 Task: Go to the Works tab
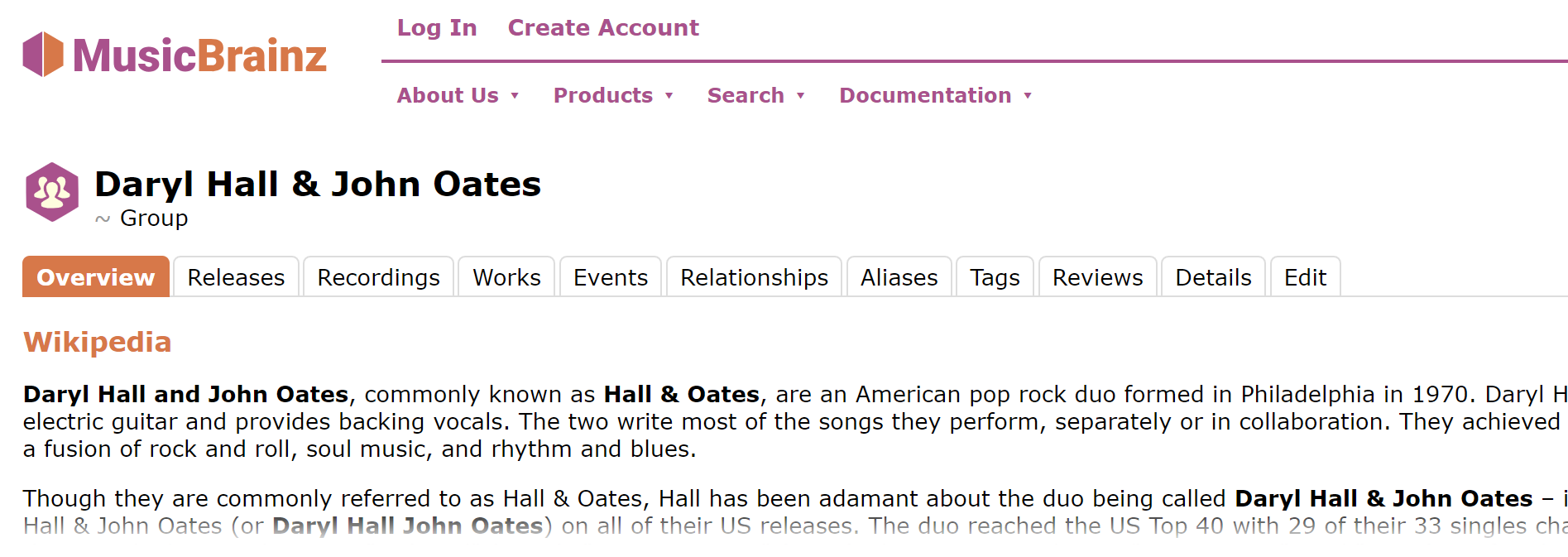pyautogui.click(x=506, y=277)
